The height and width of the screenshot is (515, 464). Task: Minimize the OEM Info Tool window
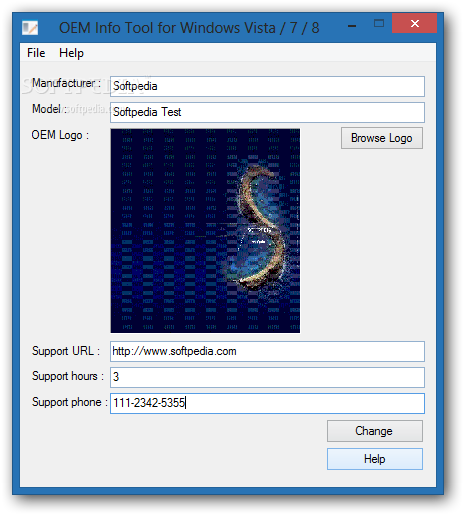(x=352, y=26)
